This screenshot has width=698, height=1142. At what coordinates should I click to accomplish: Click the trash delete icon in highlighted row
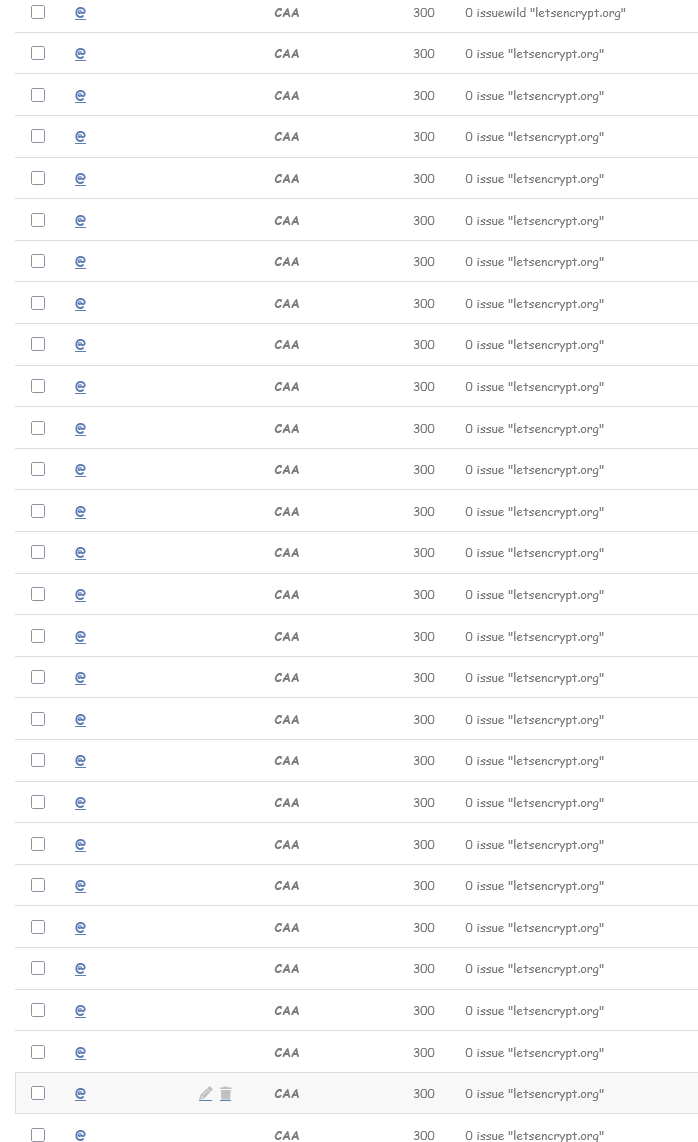[226, 1094]
